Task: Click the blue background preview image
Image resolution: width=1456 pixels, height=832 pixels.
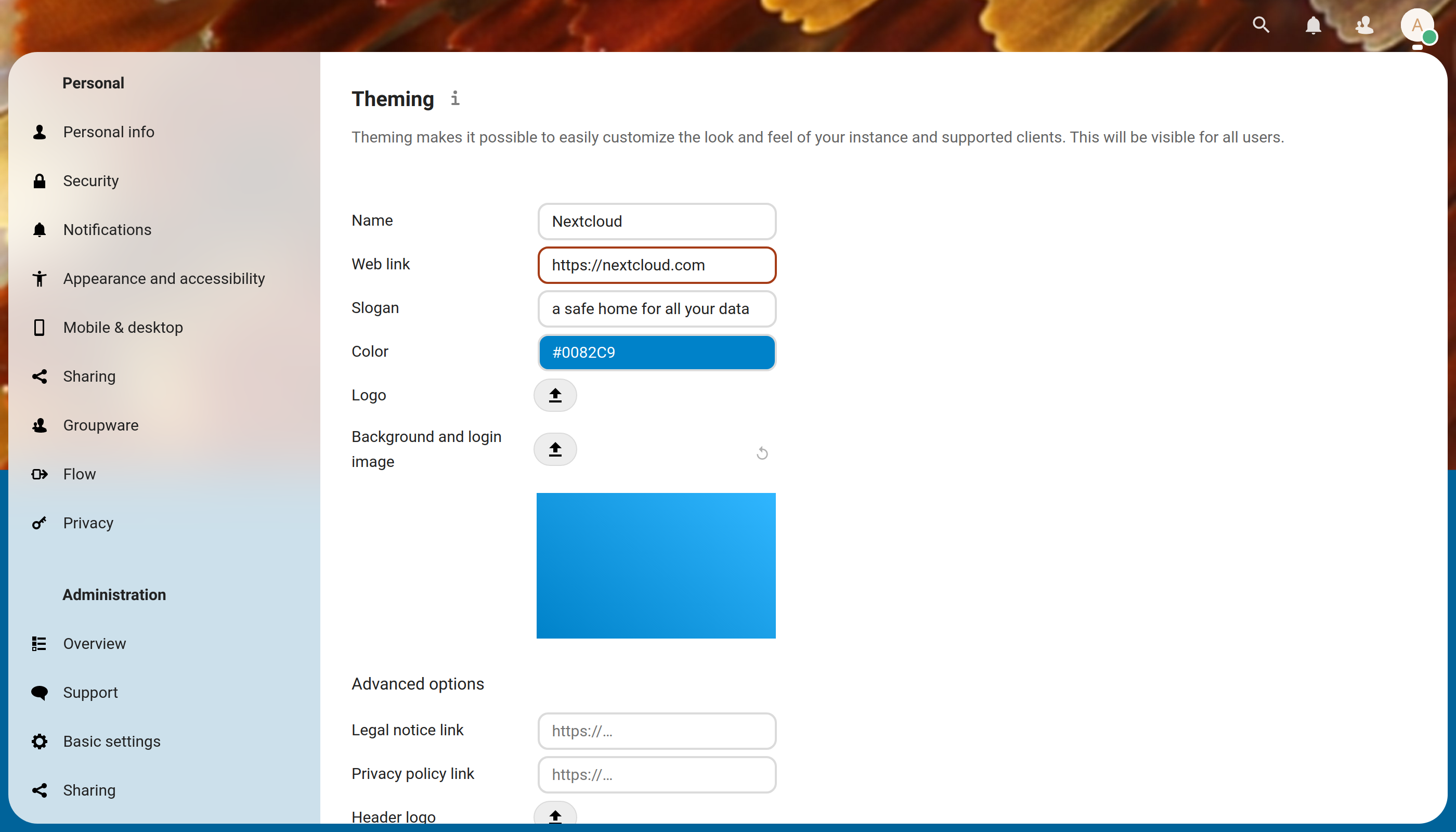Action: [655, 565]
